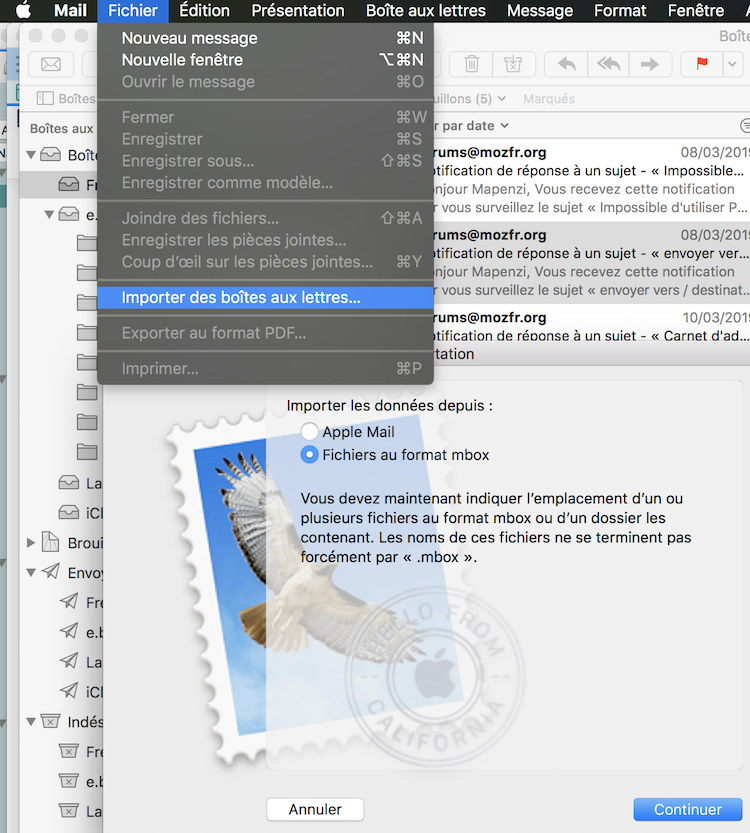
Task: Open the Fenêtre menu
Action: [x=696, y=11]
